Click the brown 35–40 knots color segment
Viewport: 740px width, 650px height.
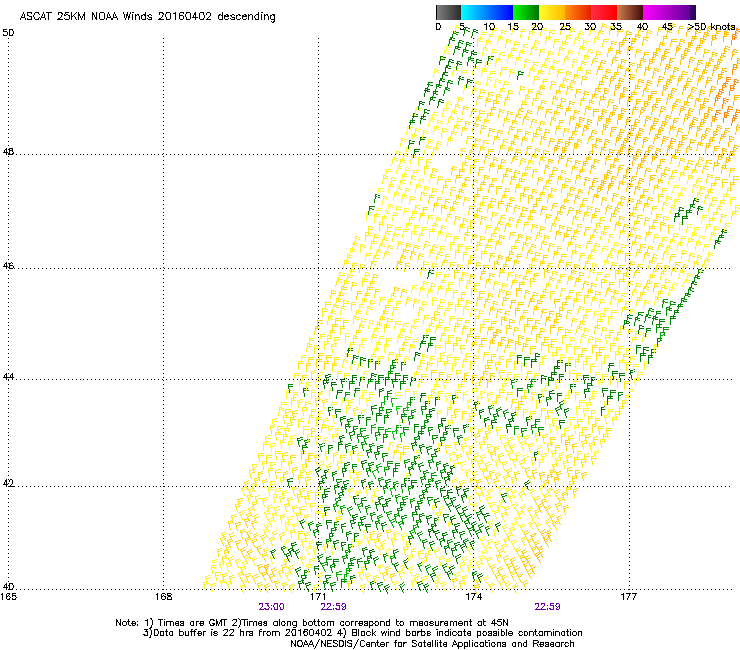click(x=630, y=12)
